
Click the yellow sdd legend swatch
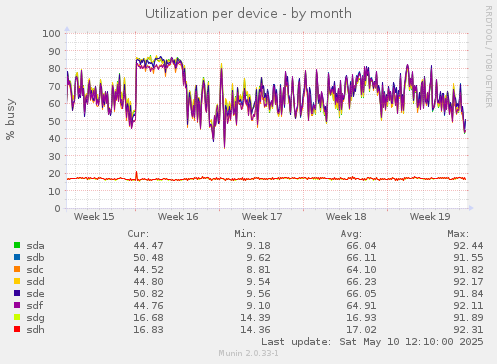[x=17, y=281]
